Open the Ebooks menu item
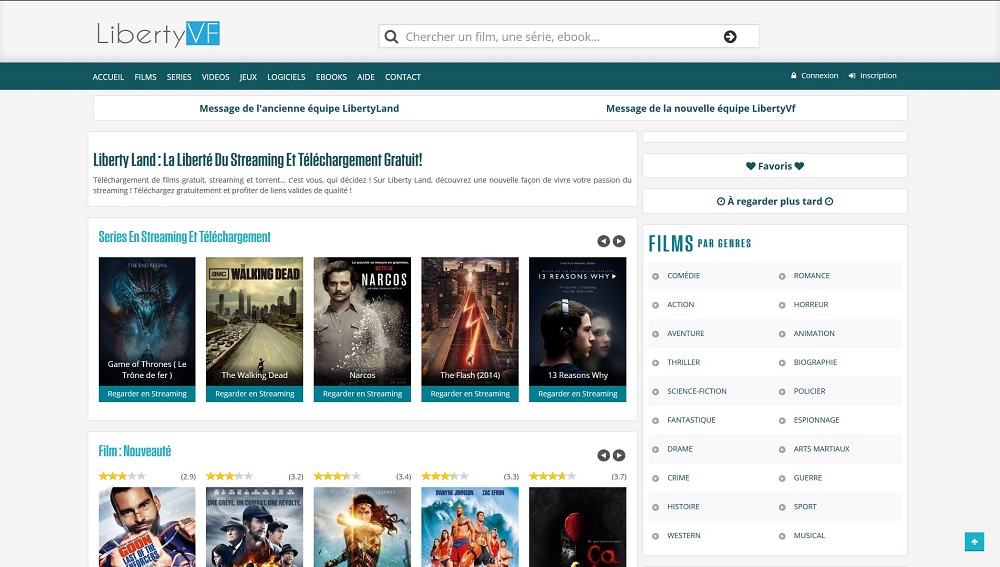The image size is (1000, 567). coord(331,77)
